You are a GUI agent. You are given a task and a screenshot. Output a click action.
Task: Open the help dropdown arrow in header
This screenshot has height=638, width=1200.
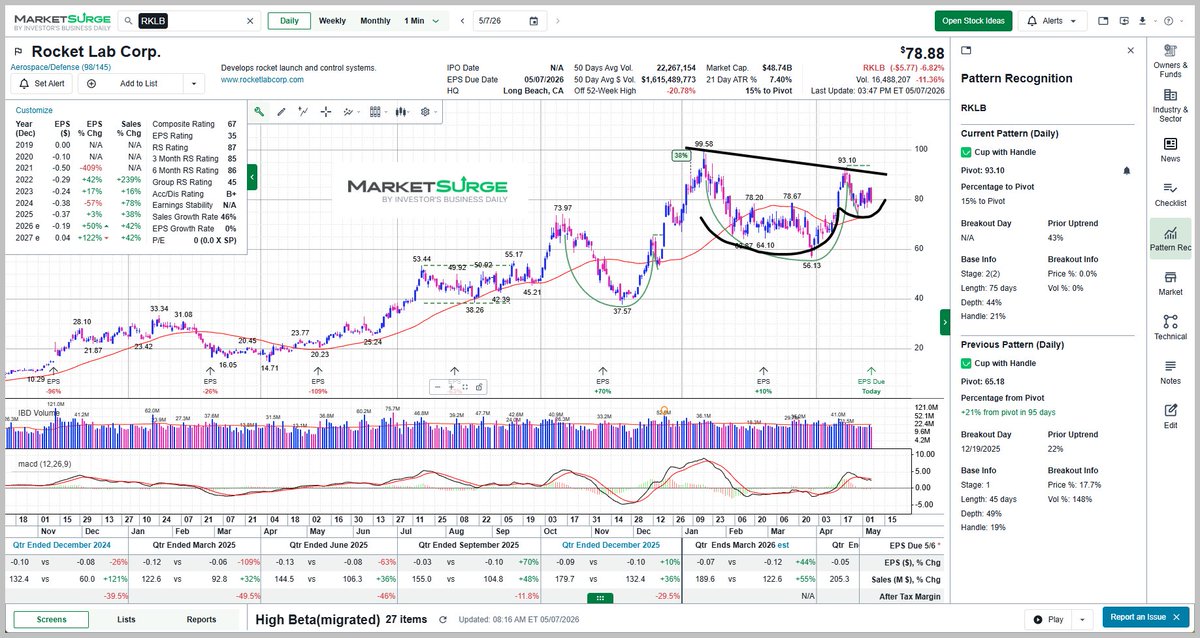click(1184, 20)
